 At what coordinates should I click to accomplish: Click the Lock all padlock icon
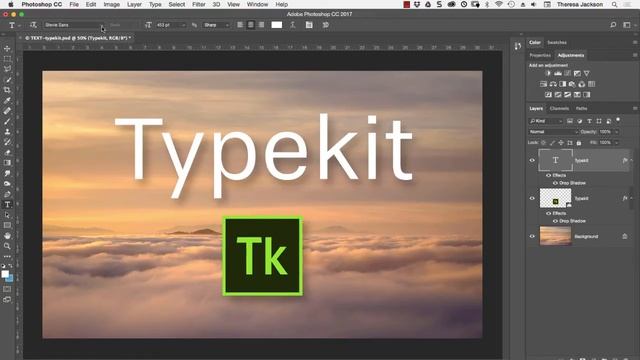tap(579, 143)
